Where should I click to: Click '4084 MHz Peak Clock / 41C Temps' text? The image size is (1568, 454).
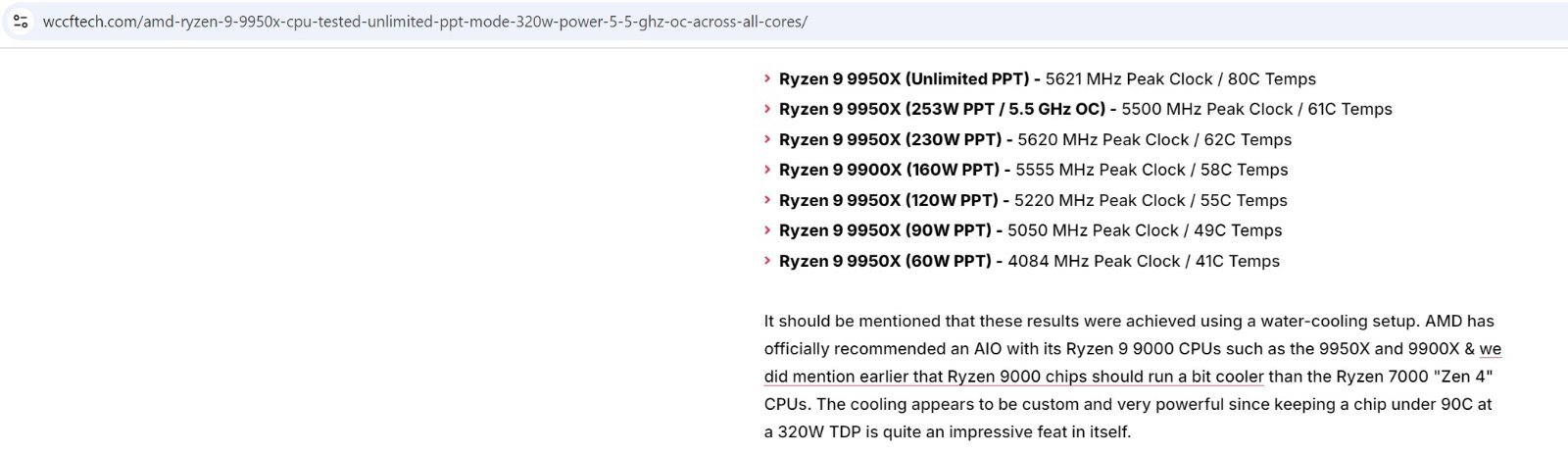[x=1144, y=261]
